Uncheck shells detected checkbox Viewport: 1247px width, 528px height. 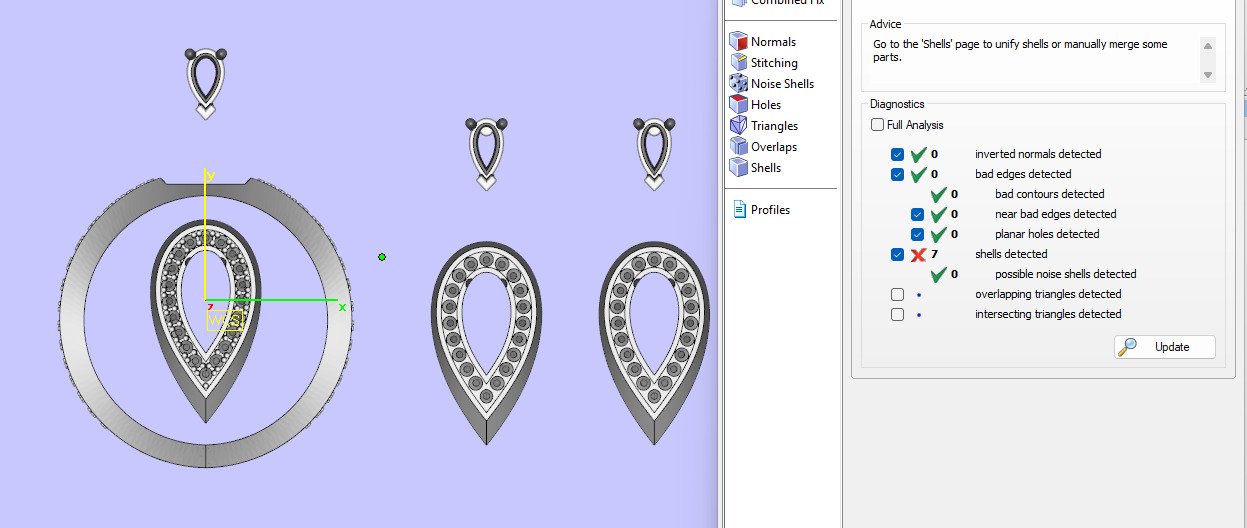pyautogui.click(x=897, y=255)
